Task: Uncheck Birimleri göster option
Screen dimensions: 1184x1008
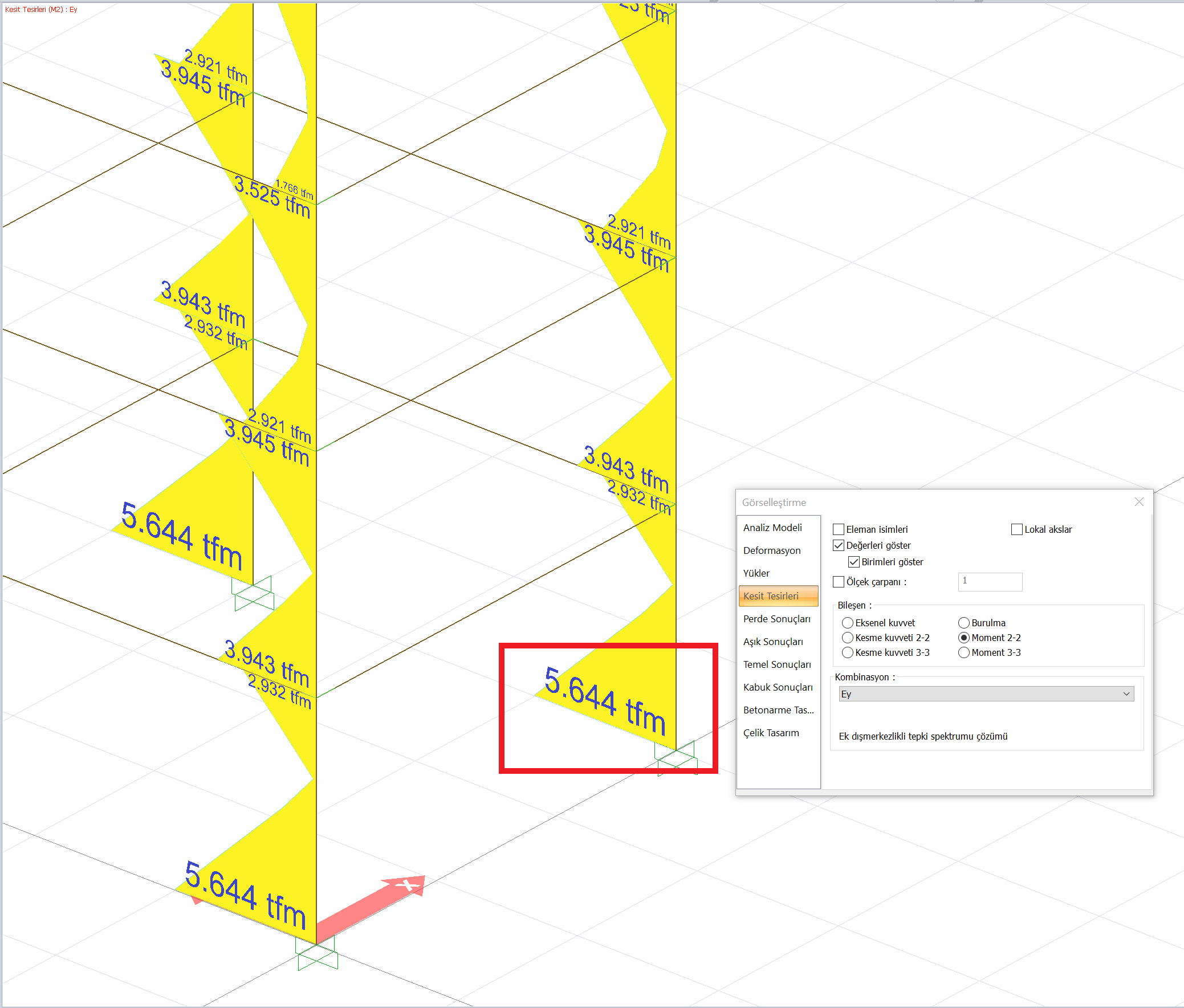Action: [854, 562]
